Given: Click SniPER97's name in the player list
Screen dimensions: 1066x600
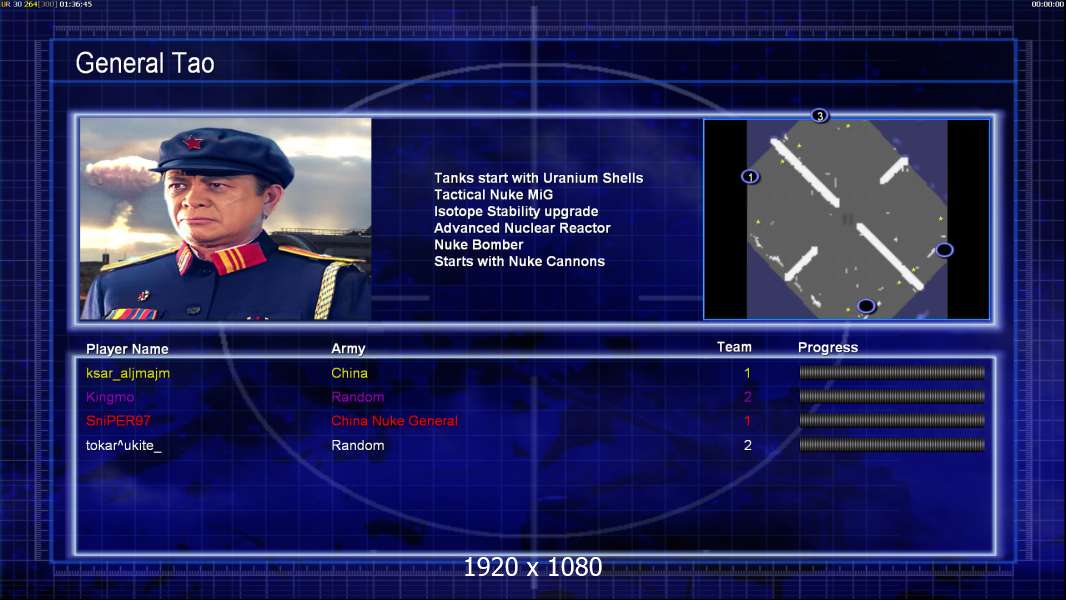Looking at the screenshot, I should pyautogui.click(x=118, y=421).
